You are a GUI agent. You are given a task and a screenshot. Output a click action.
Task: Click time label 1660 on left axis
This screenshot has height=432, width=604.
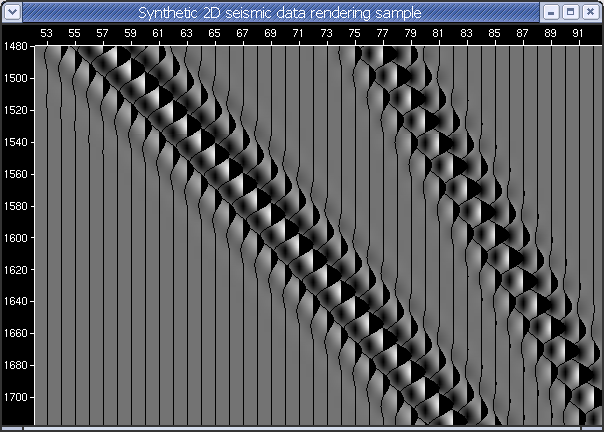pyautogui.click(x=16, y=333)
